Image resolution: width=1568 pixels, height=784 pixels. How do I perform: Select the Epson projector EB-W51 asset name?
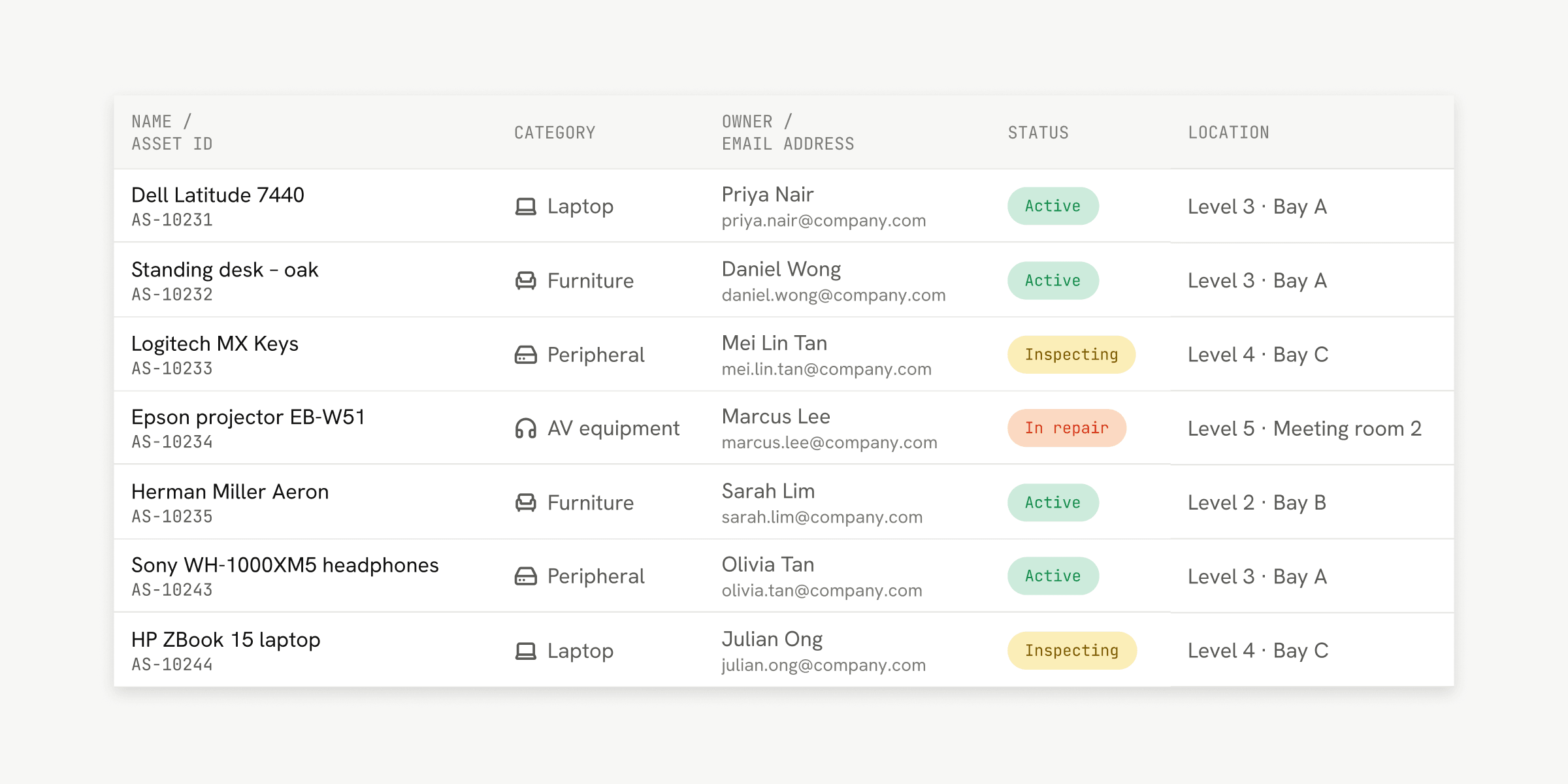[248, 417]
